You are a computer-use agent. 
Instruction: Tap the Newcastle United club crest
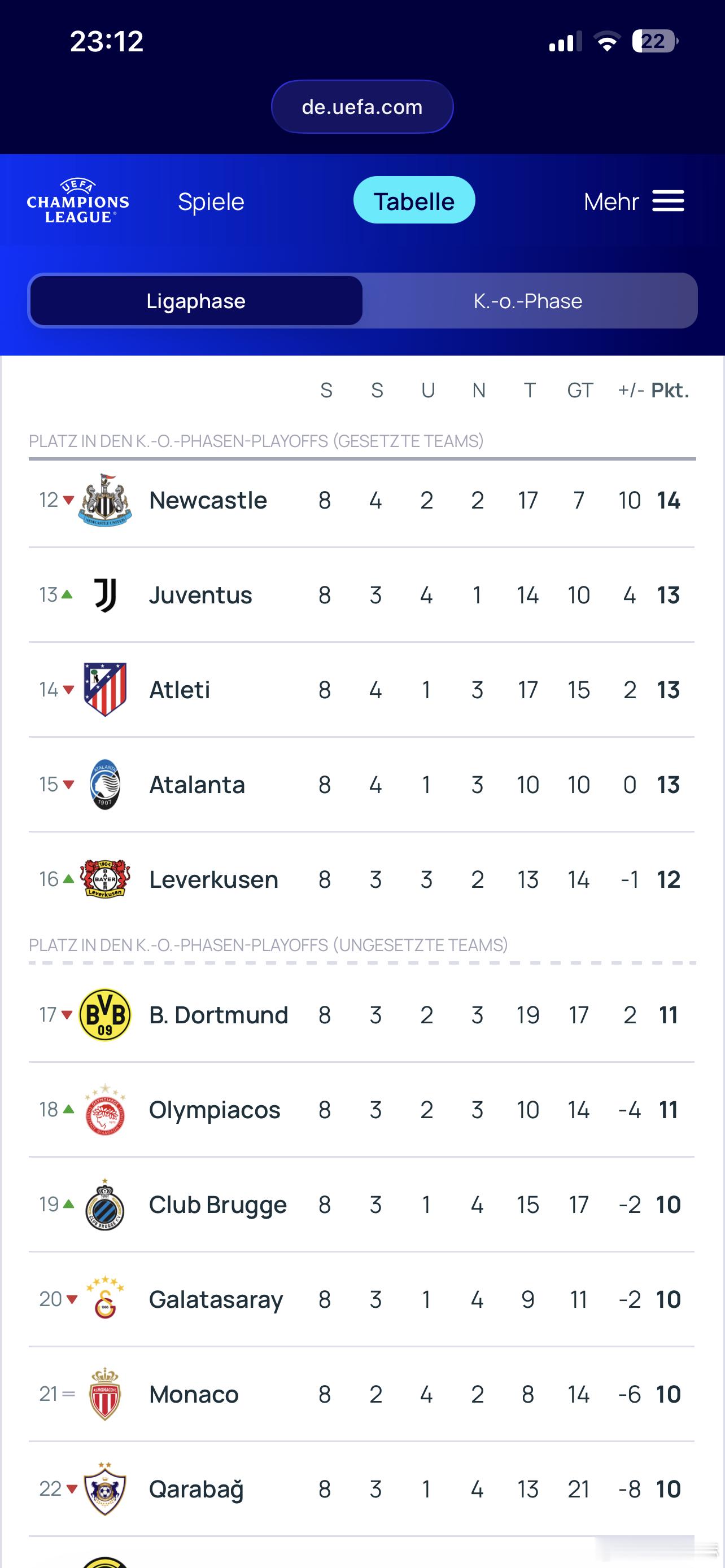pyautogui.click(x=104, y=500)
